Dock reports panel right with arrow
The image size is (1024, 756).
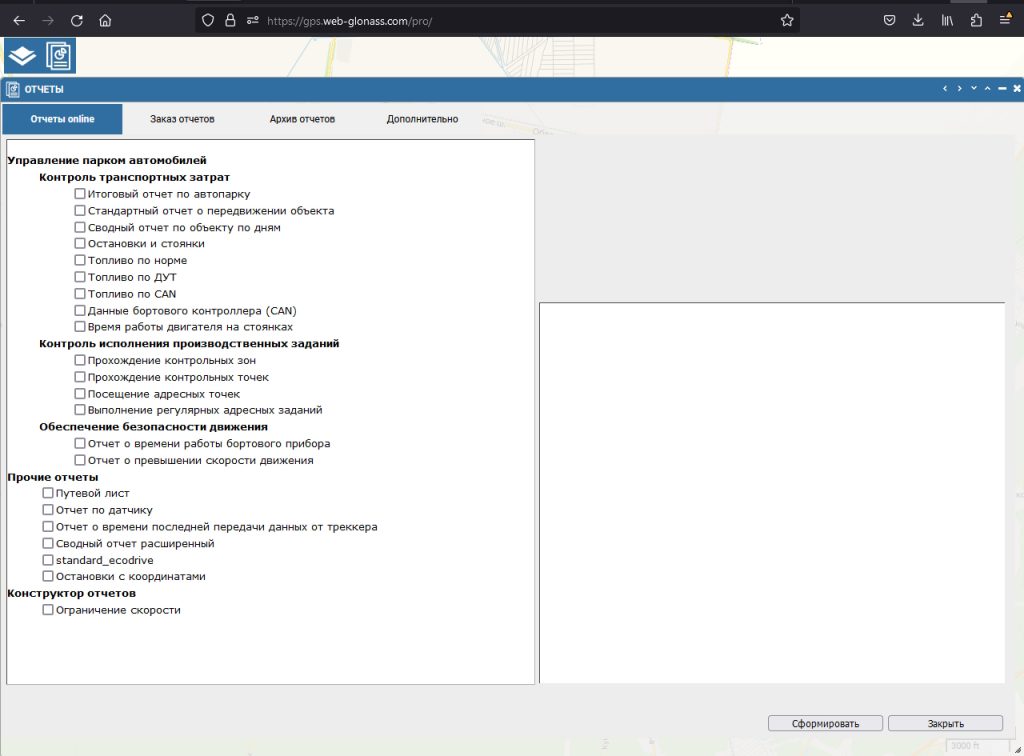[x=959, y=88]
